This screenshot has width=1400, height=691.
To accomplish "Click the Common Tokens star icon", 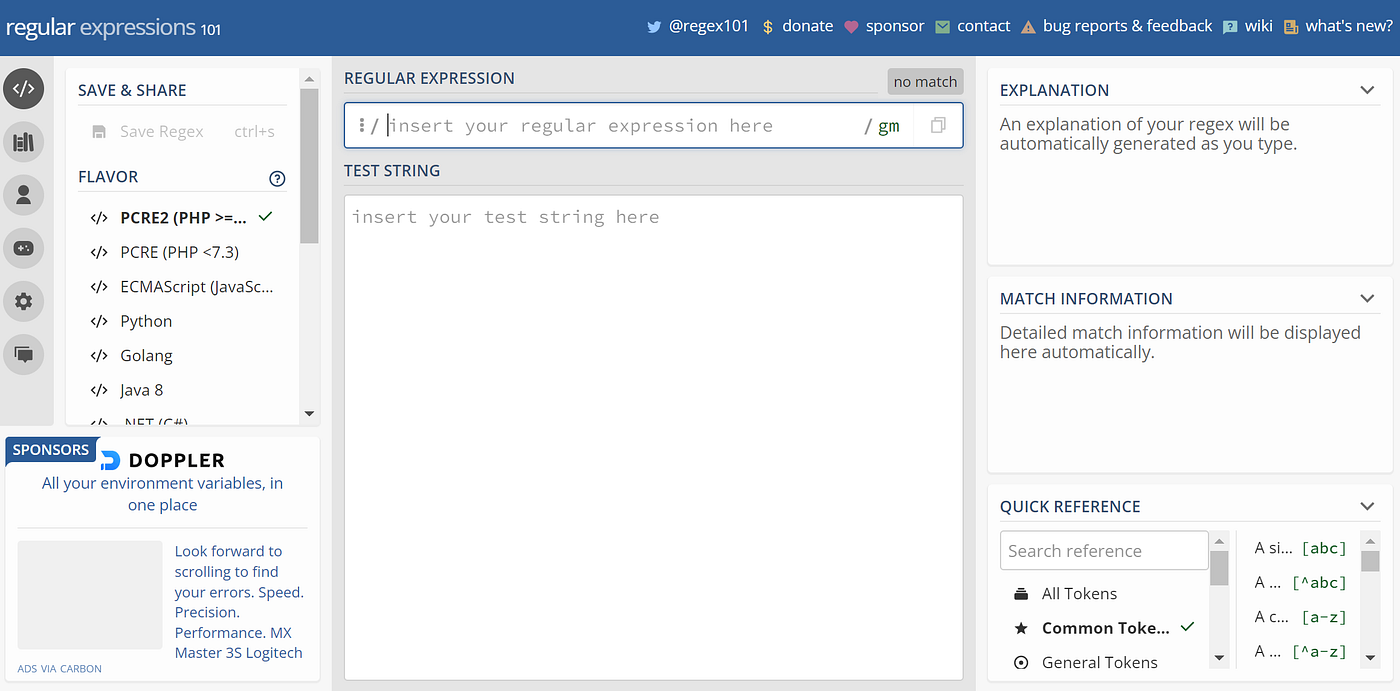I will (x=1021, y=628).
